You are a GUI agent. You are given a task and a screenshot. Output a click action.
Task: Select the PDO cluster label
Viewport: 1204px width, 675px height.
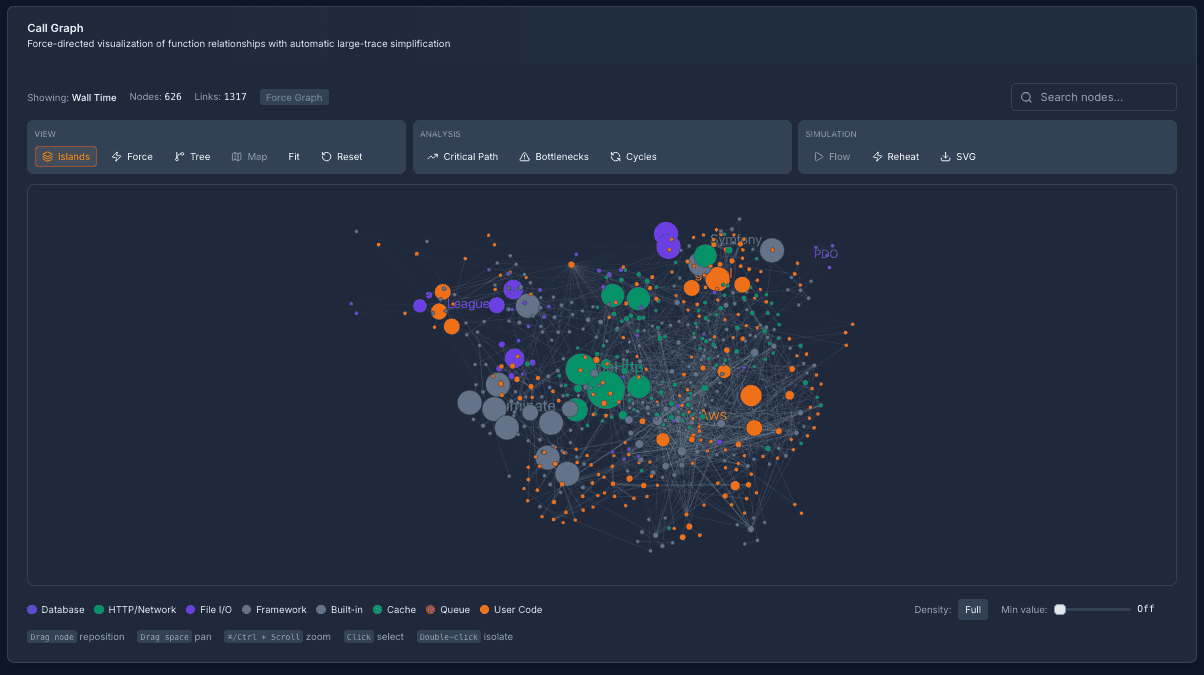[826, 254]
